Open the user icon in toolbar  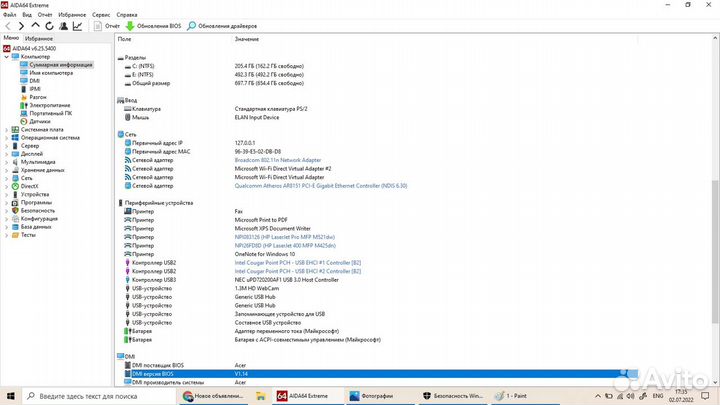click(x=63, y=26)
